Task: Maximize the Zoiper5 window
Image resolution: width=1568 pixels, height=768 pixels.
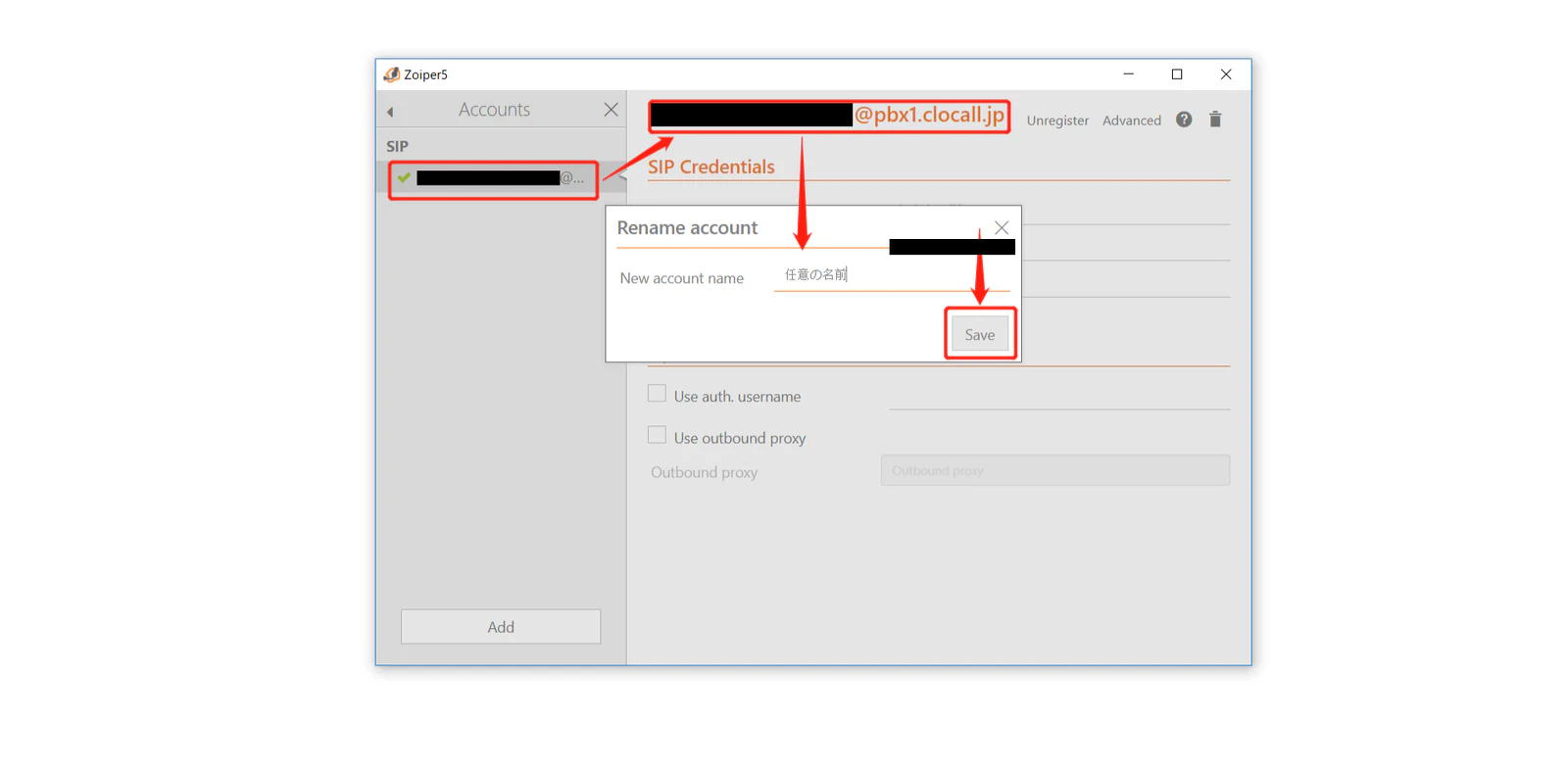Action: point(1177,74)
